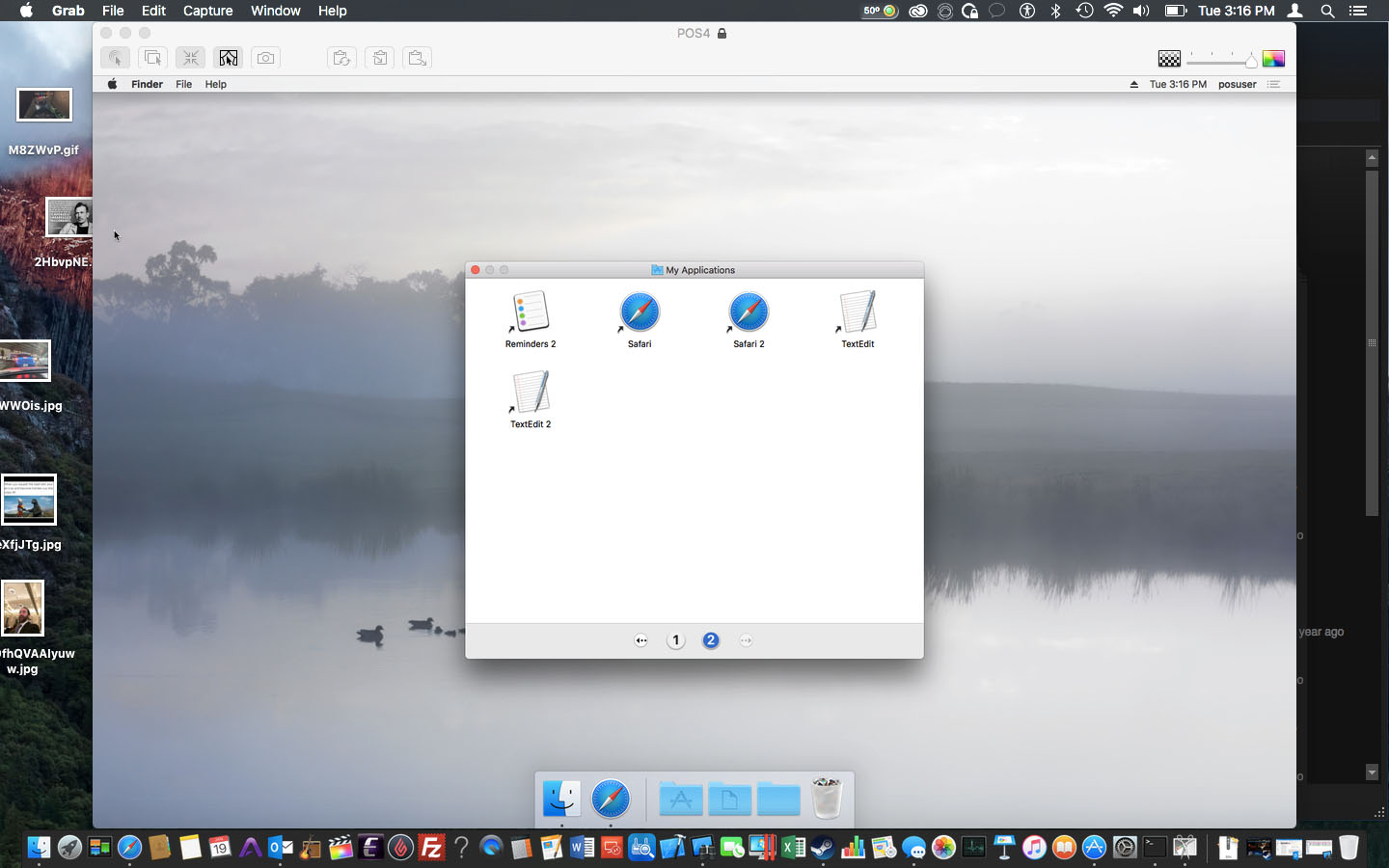
Task: Open the remote Finder menu
Action: [x=147, y=85]
